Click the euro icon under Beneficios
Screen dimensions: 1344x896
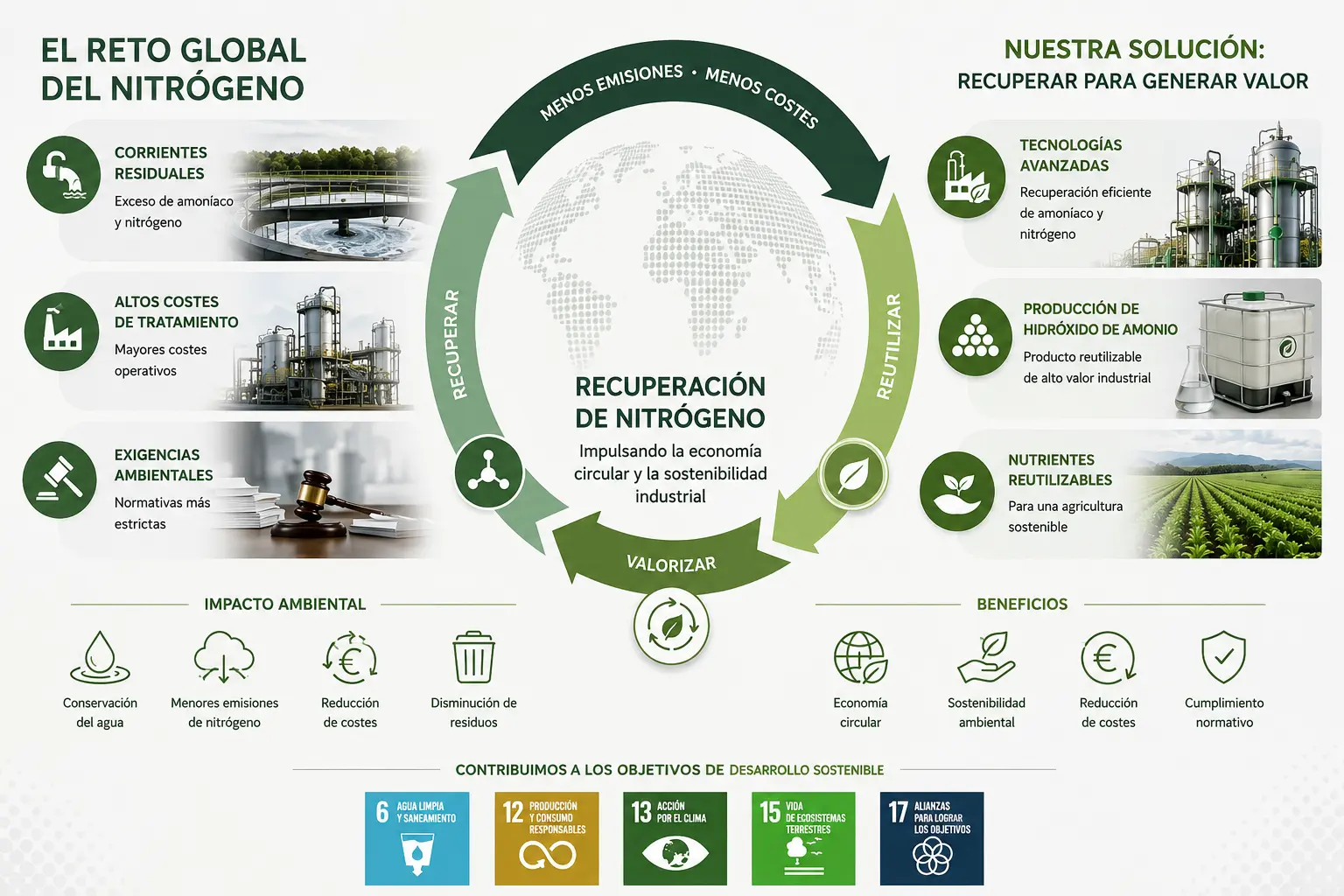1108,658
